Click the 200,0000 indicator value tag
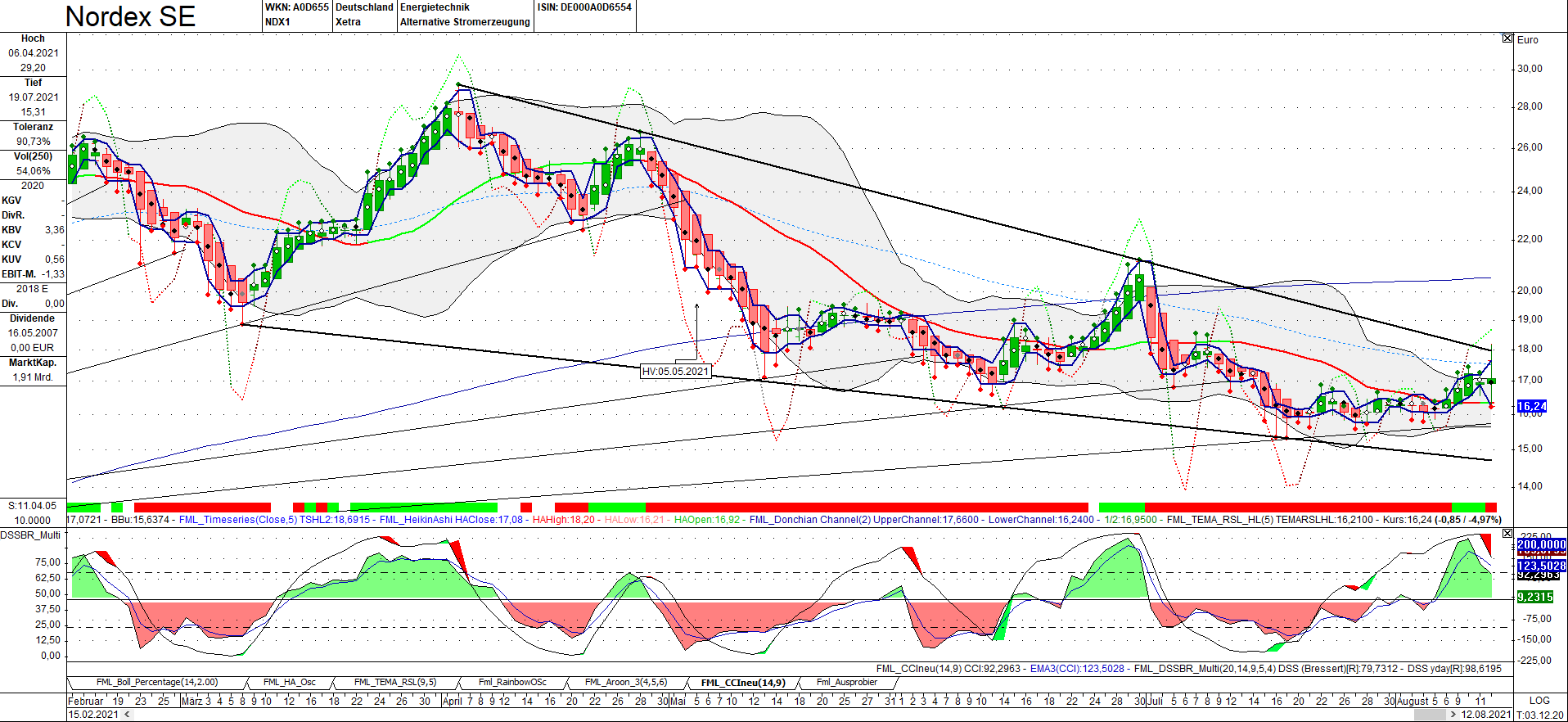 1541,544
